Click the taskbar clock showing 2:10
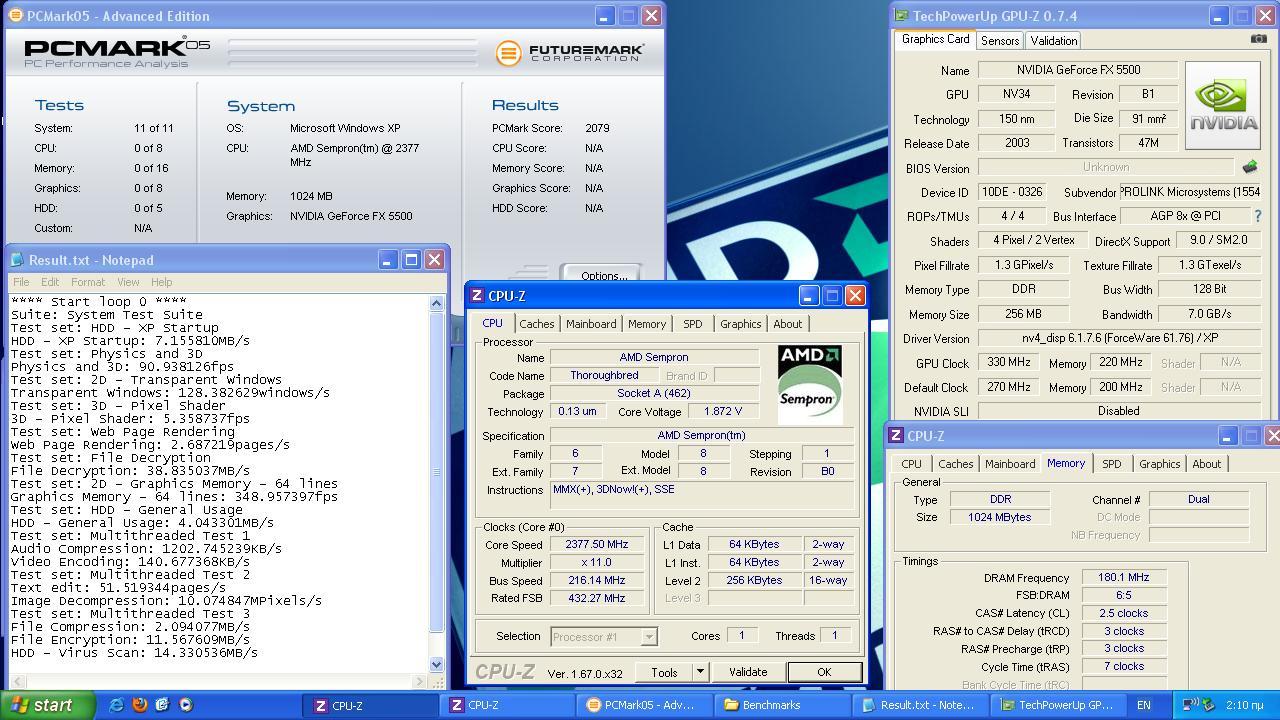 coord(1243,705)
